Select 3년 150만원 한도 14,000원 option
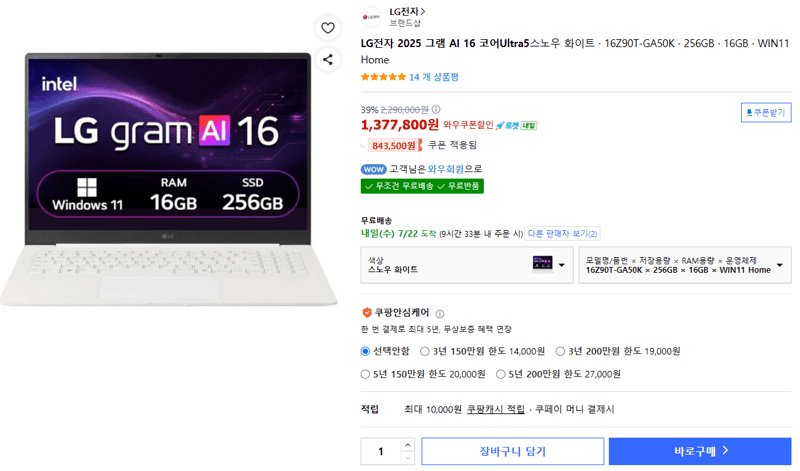Viewport: 800px width, 471px height. click(424, 351)
